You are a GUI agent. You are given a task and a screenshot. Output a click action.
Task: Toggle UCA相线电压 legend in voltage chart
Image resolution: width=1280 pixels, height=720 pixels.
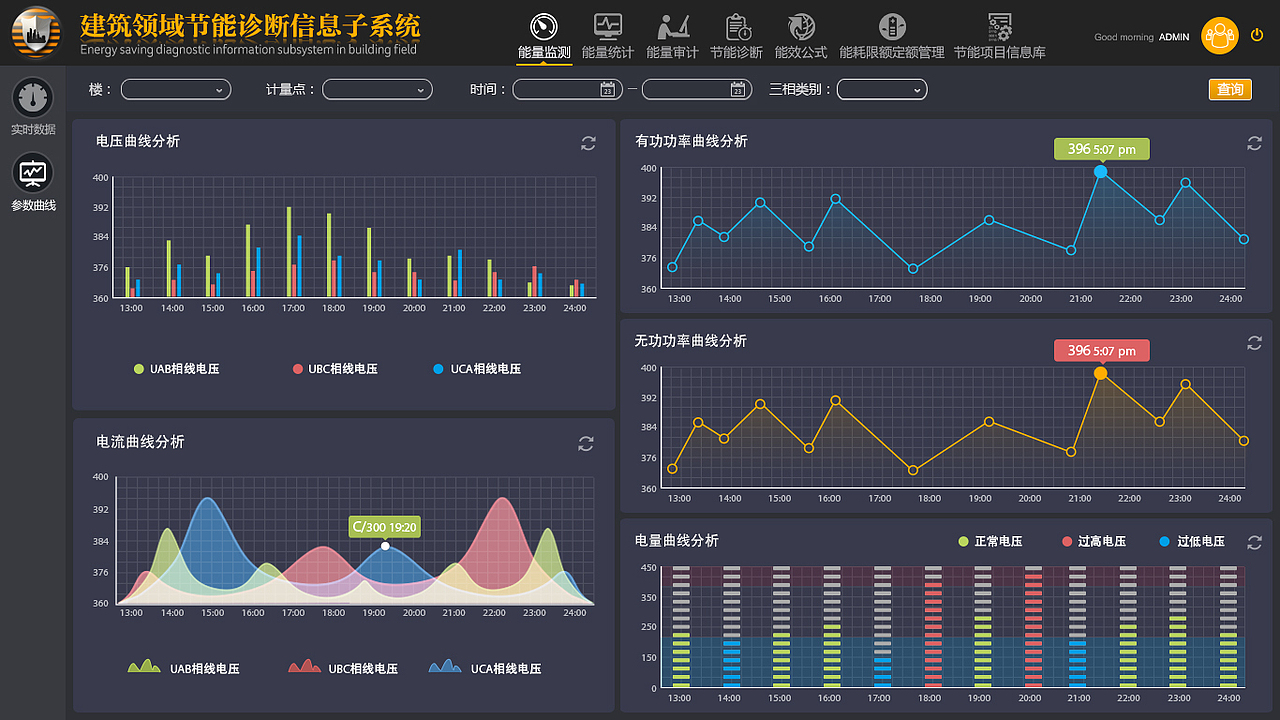pyautogui.click(x=477, y=369)
